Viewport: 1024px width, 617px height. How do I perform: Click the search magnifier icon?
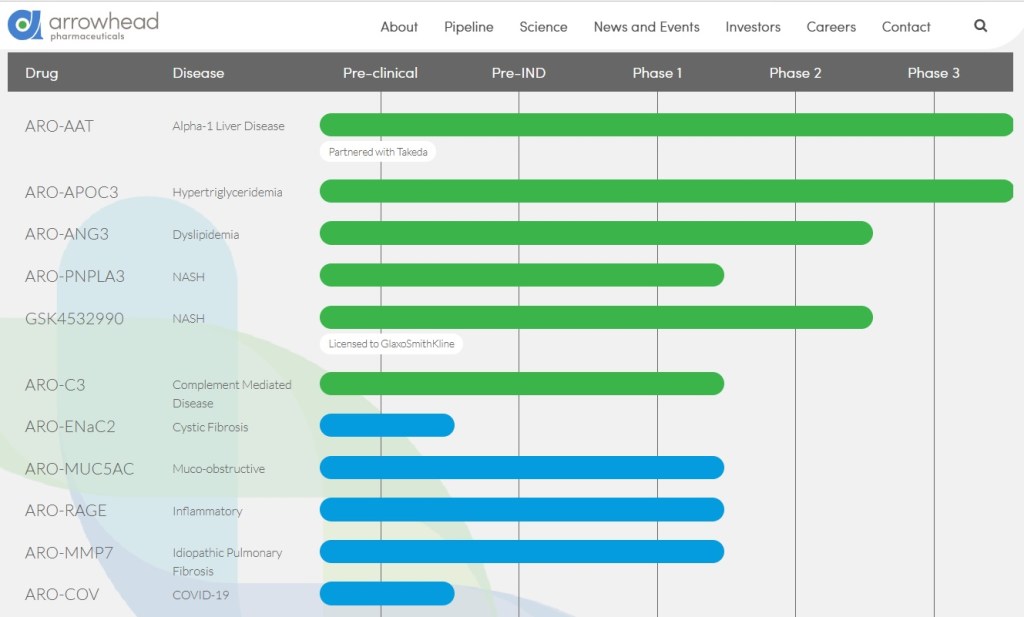[x=980, y=26]
